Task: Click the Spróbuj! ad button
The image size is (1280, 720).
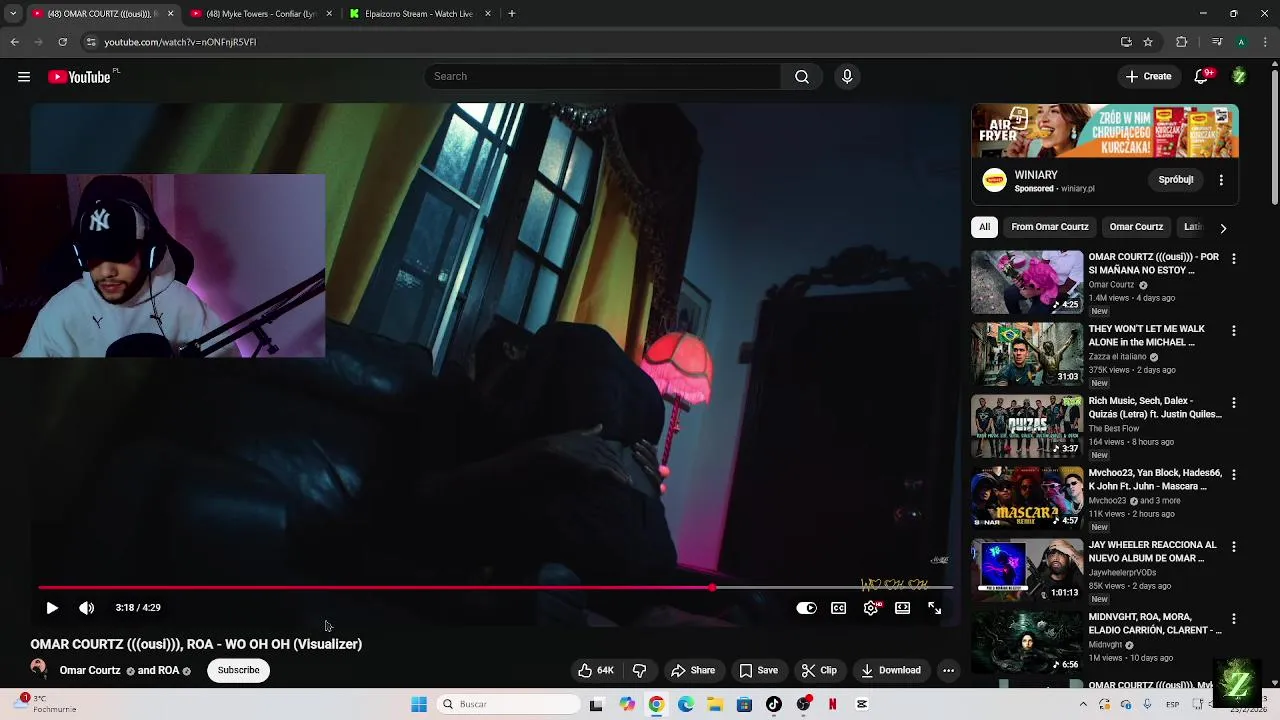Action: tap(1176, 180)
